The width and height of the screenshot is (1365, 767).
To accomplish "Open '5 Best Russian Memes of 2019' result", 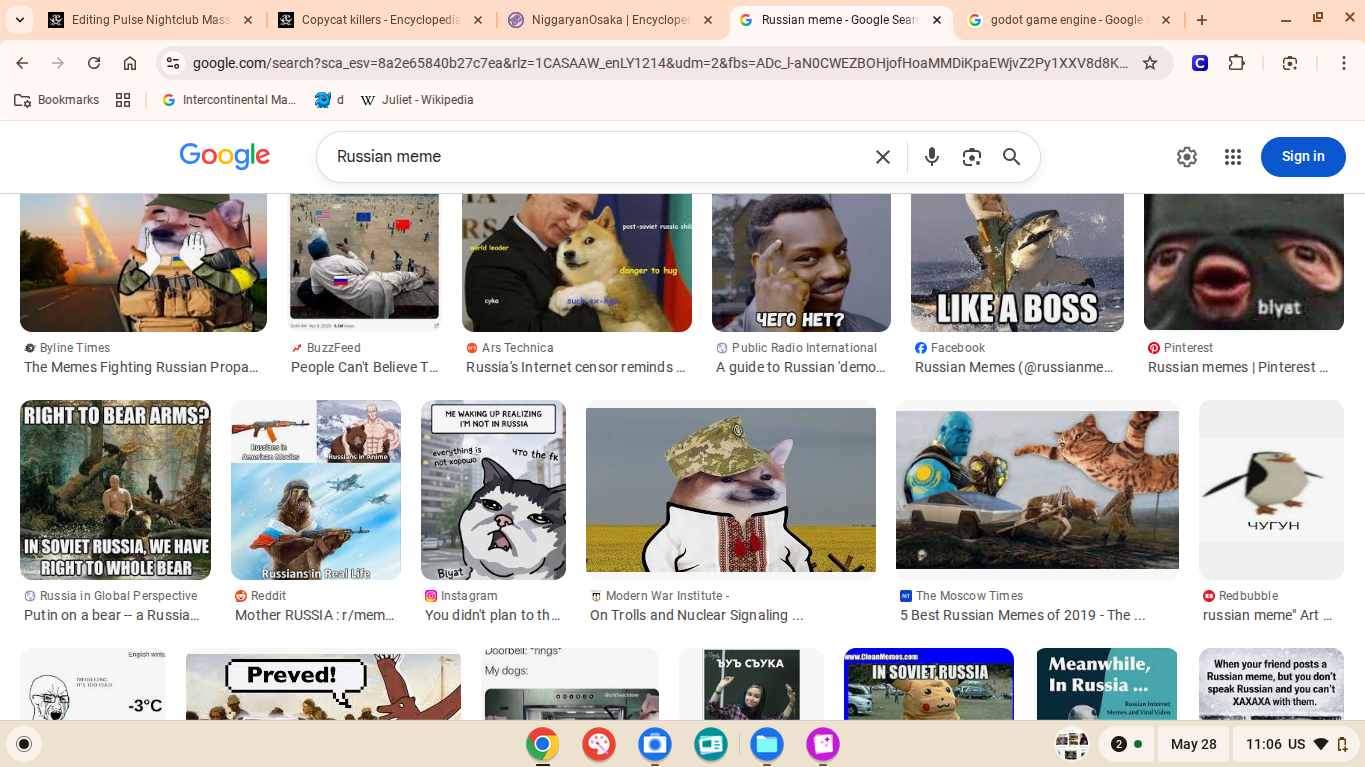I will pyautogui.click(x=1023, y=615).
